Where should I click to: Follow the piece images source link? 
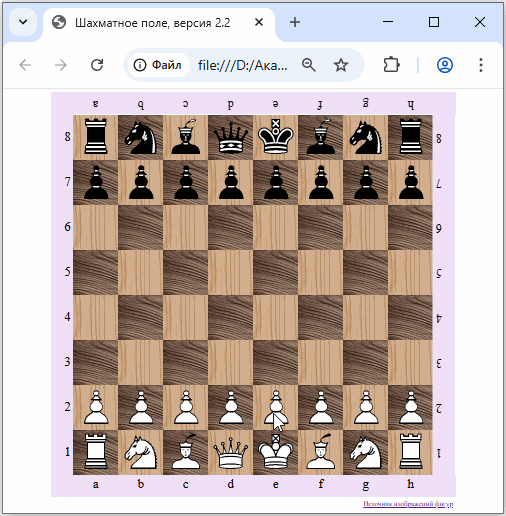[408, 504]
